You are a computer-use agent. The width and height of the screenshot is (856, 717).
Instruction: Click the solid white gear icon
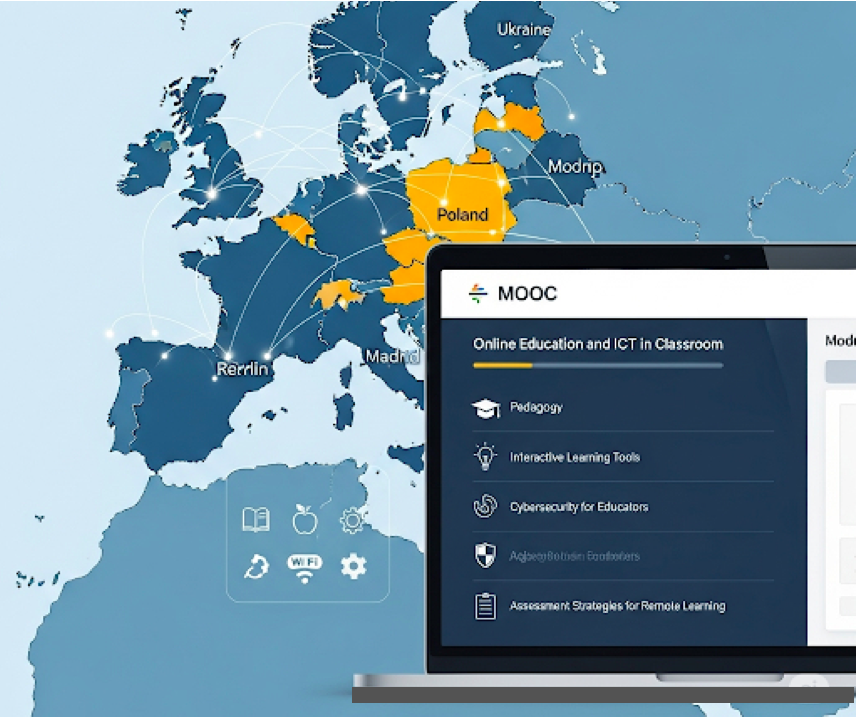pos(353,567)
